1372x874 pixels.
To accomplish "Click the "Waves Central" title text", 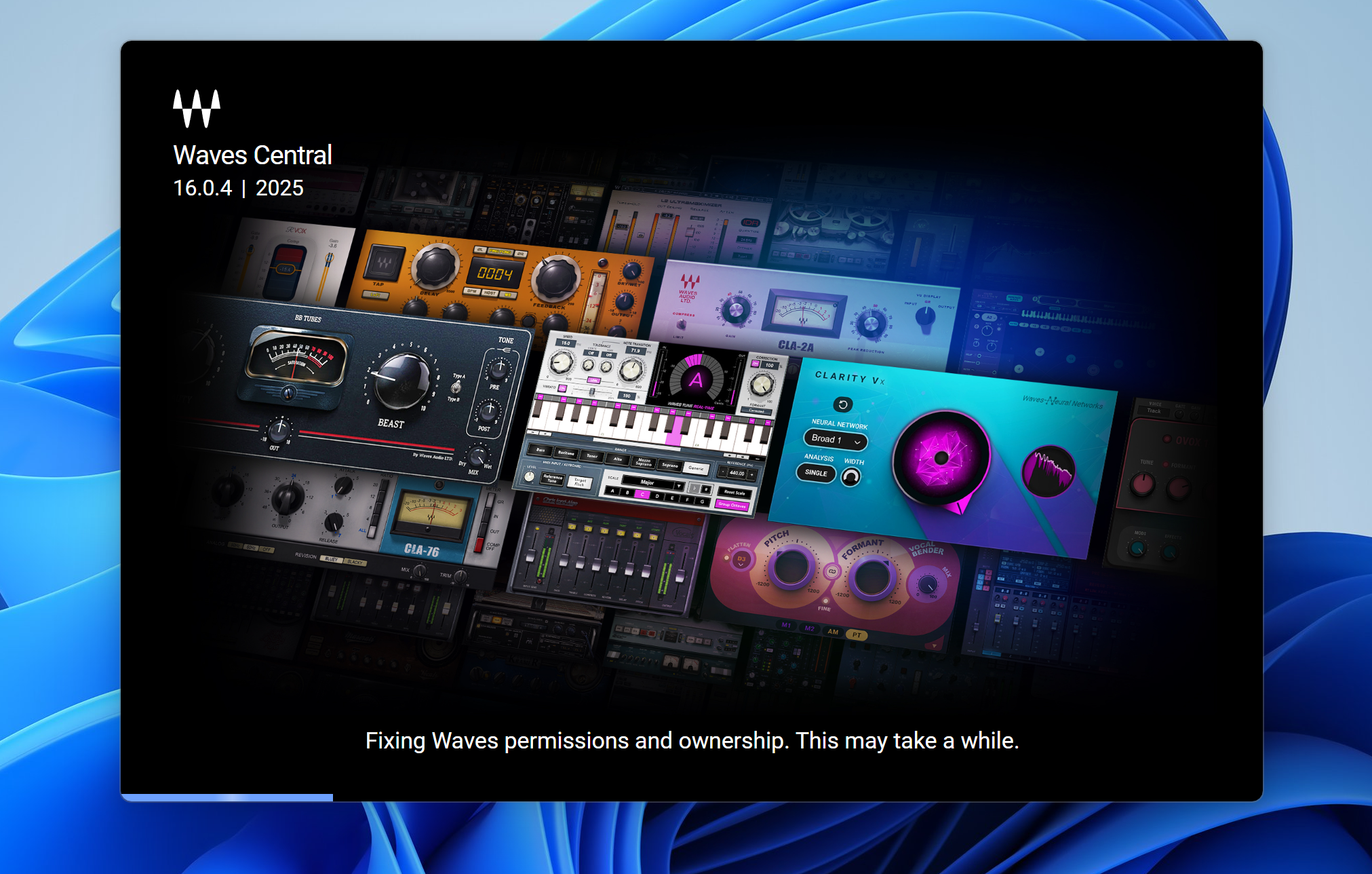I will [253, 155].
